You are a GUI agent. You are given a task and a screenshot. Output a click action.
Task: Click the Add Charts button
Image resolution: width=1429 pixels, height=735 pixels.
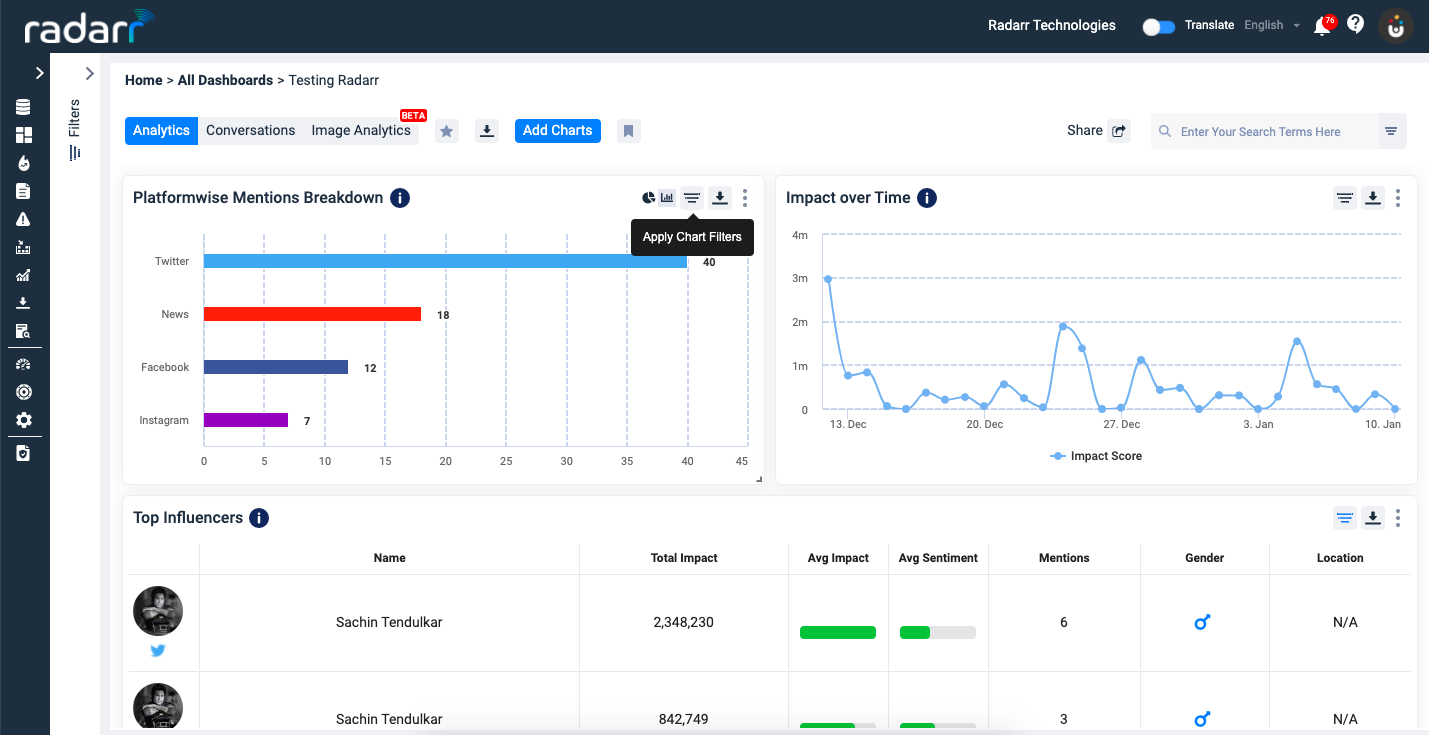[558, 130]
